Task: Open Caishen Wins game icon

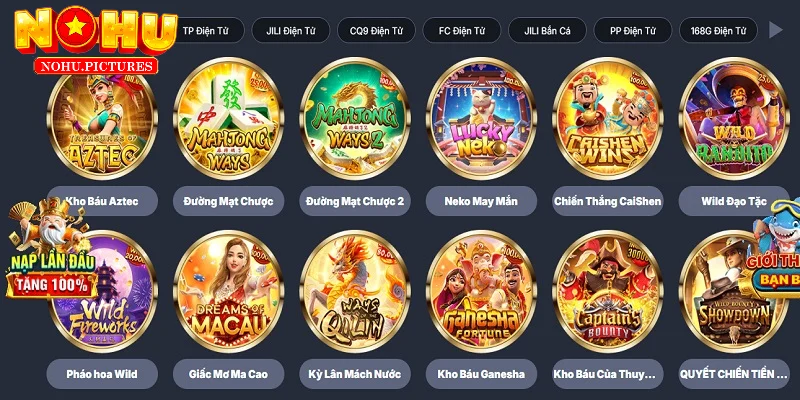Action: (x=608, y=119)
